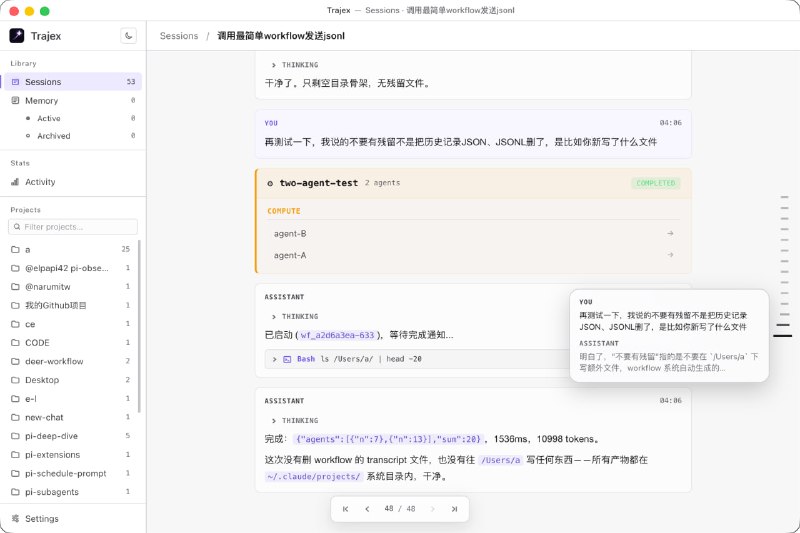Click the folder icon beside pi-deep-dive
The height and width of the screenshot is (533, 800).
pos(15,436)
